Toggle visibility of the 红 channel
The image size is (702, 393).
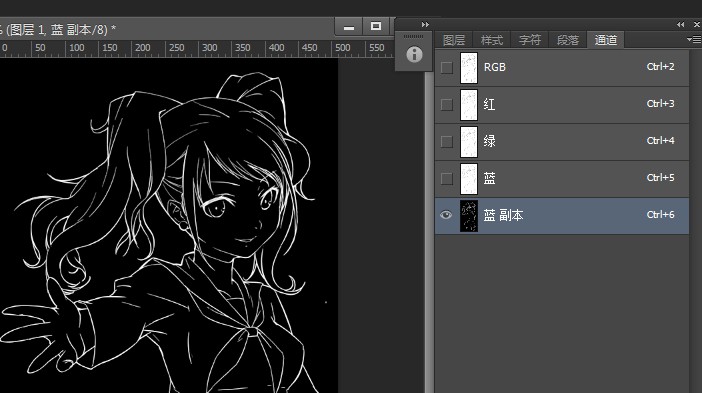coord(446,105)
